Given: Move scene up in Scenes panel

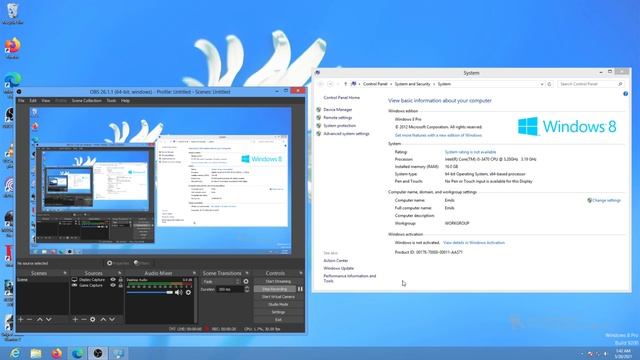Looking at the screenshot, I should 40,319.
